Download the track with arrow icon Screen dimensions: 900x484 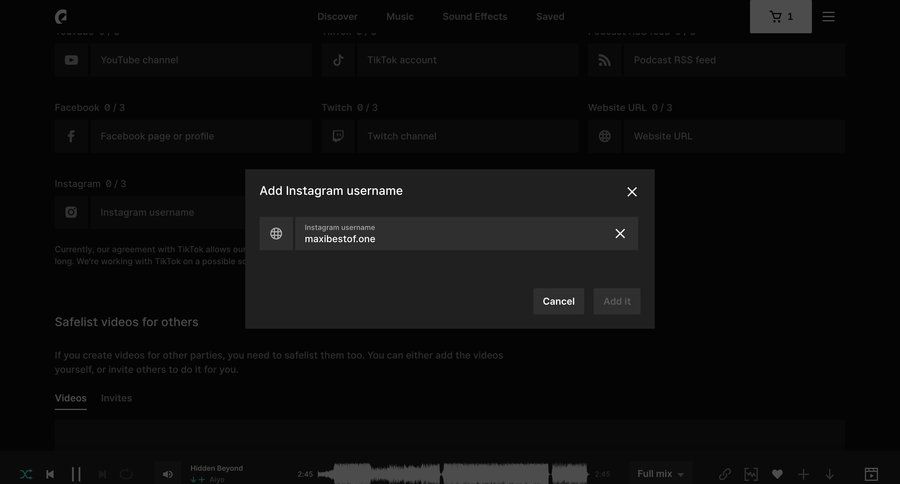829,474
